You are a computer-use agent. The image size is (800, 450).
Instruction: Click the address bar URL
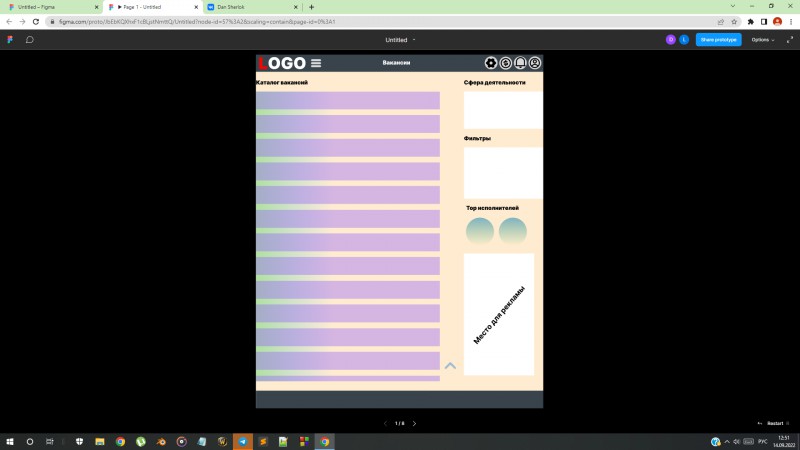pyautogui.click(x=197, y=22)
